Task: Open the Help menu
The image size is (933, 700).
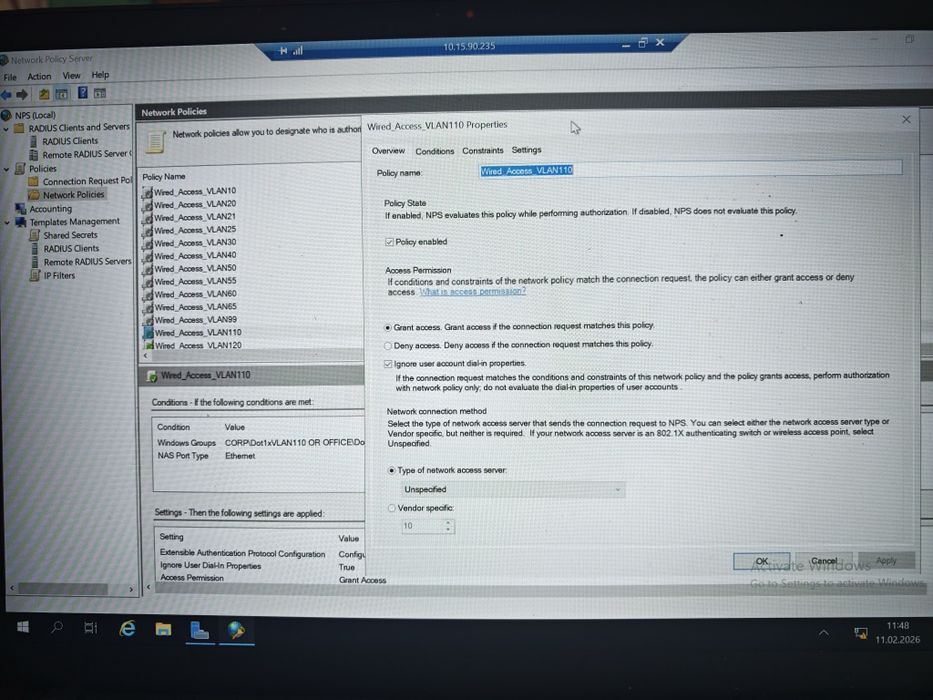Action: point(100,75)
